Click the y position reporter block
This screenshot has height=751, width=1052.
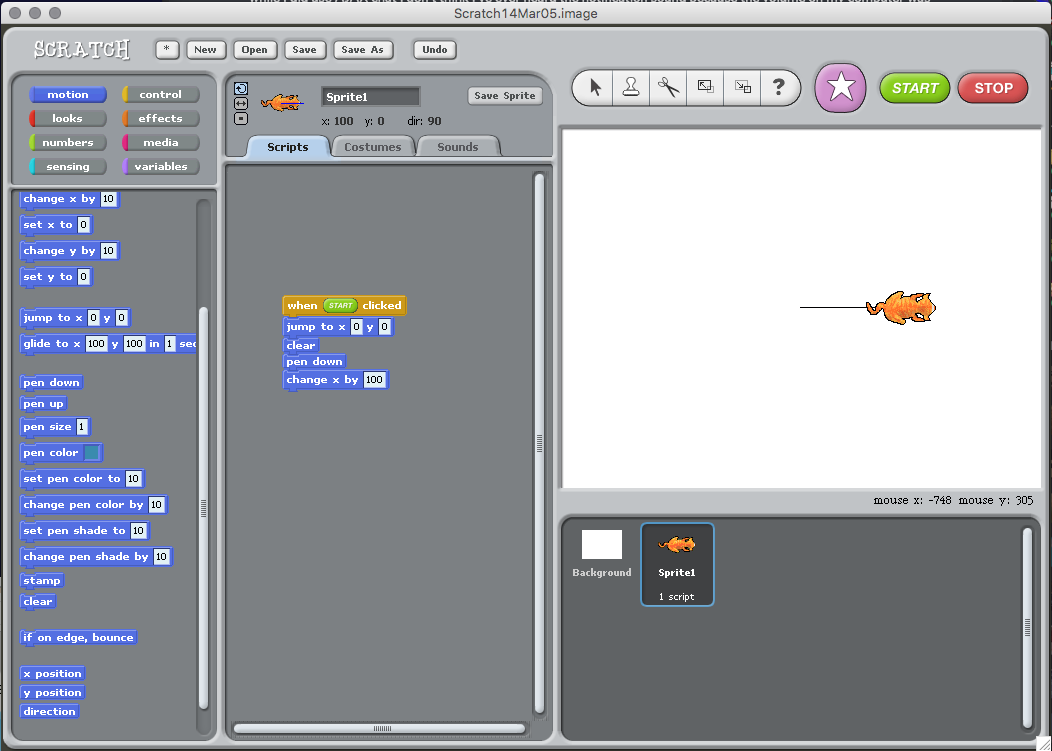tap(53, 693)
